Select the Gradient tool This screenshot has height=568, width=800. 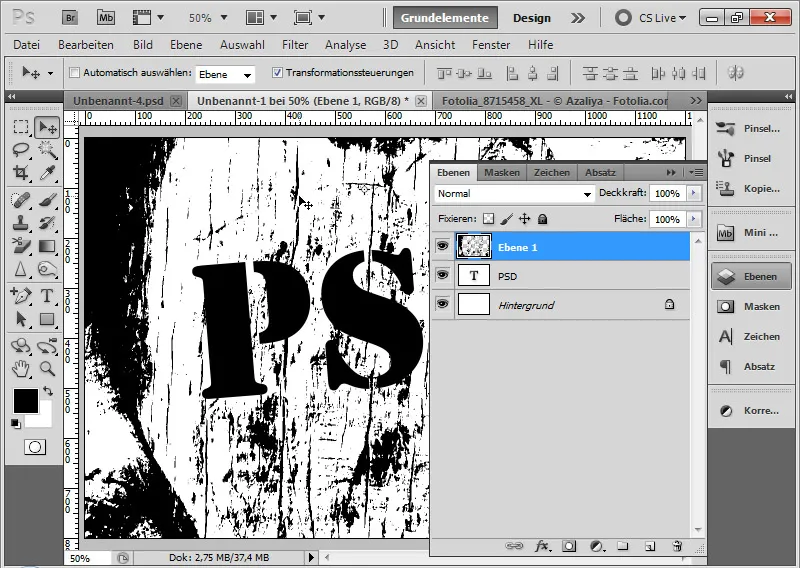(x=47, y=246)
